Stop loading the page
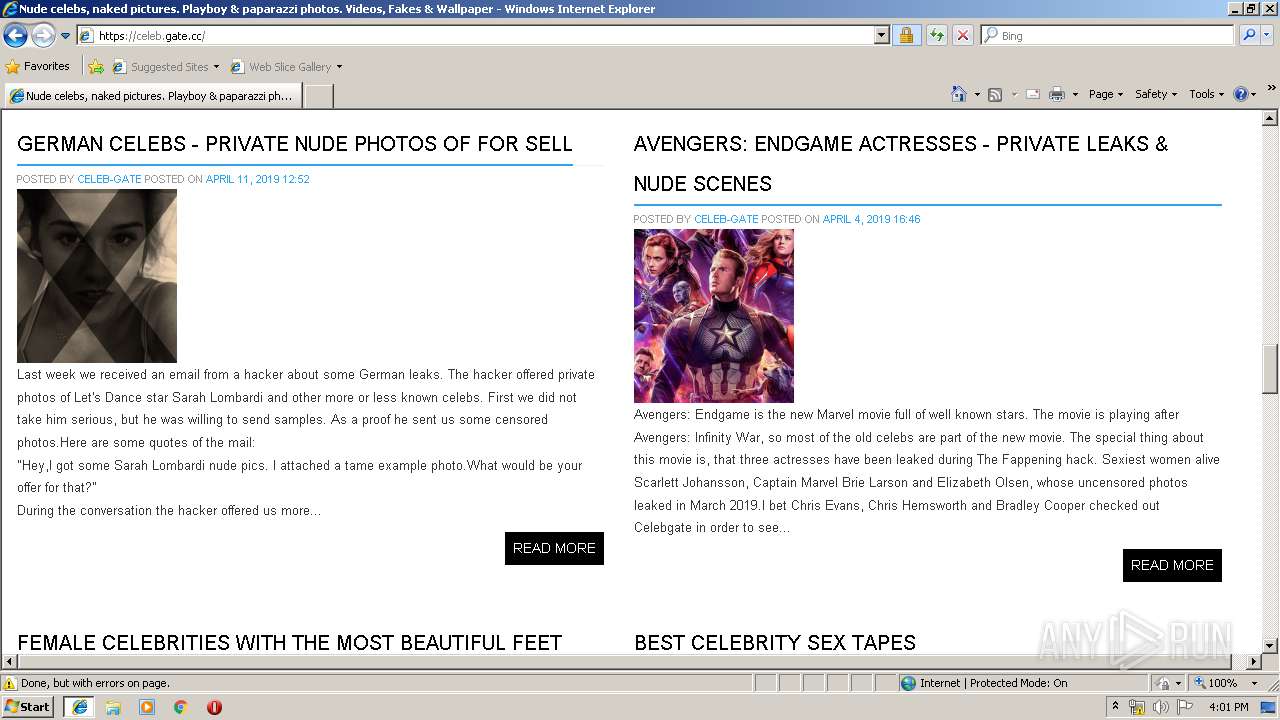This screenshot has height=720, width=1280. 962,35
